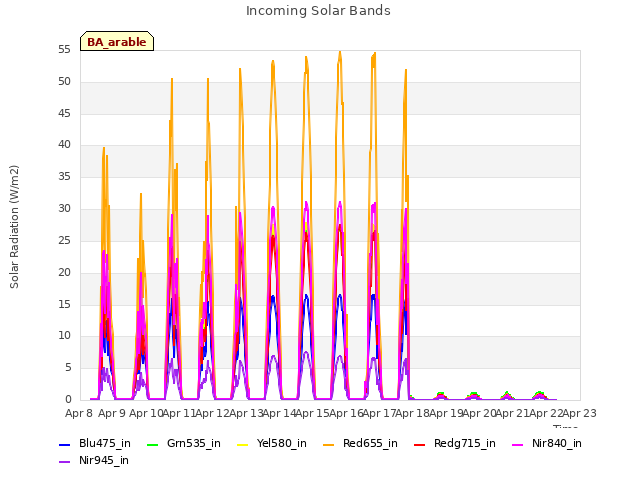Click the magenta Nir840_in color swatch

[x=518, y=444]
